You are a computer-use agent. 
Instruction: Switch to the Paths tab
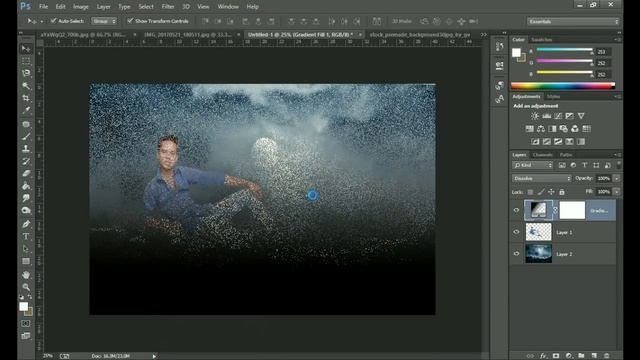[566, 155]
